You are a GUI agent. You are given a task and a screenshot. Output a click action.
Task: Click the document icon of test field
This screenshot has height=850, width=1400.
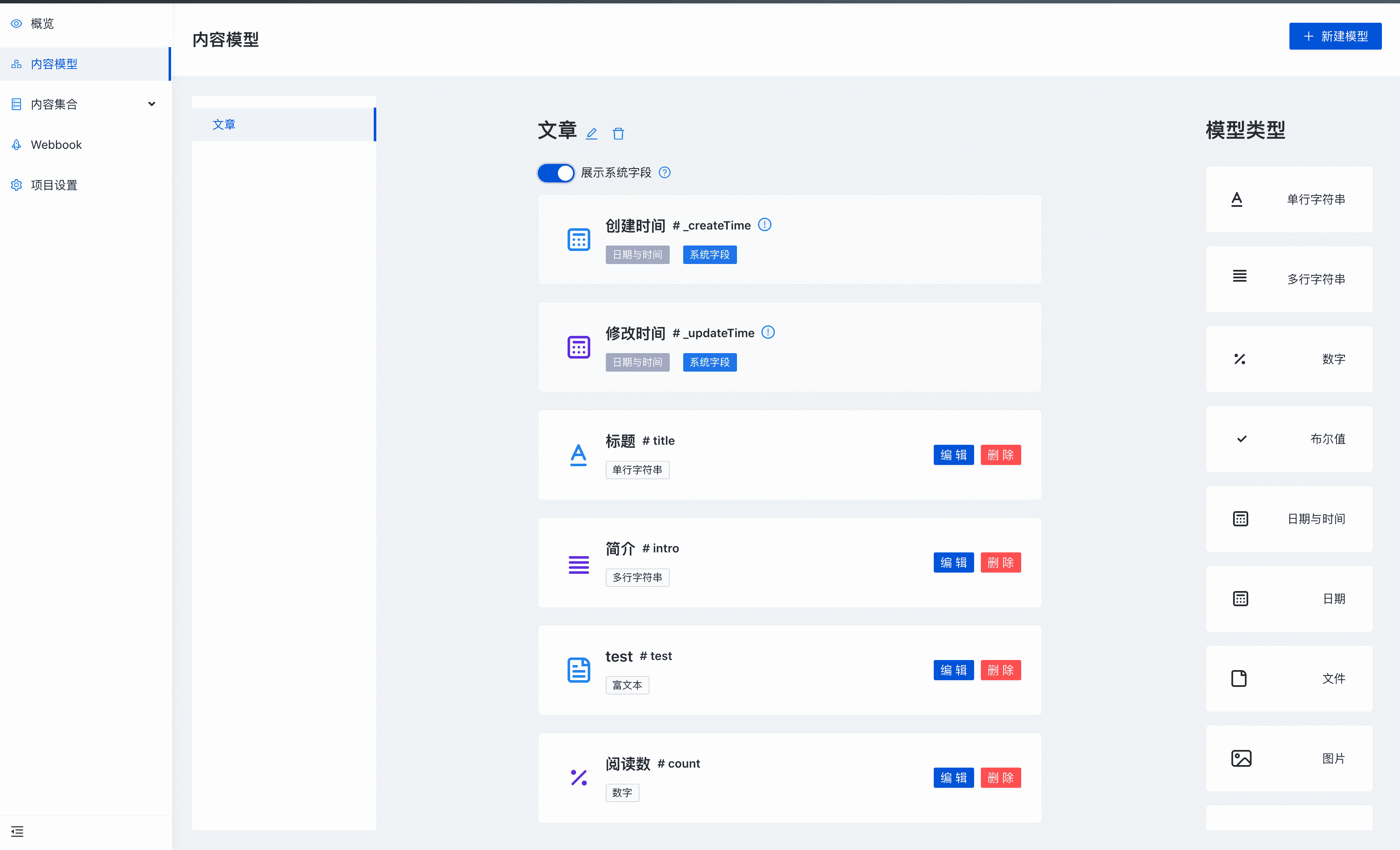pyautogui.click(x=578, y=670)
